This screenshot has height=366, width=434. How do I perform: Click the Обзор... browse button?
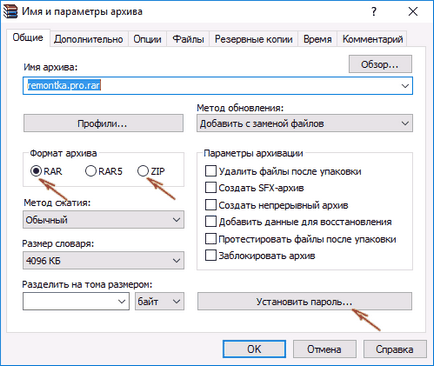[x=380, y=64]
